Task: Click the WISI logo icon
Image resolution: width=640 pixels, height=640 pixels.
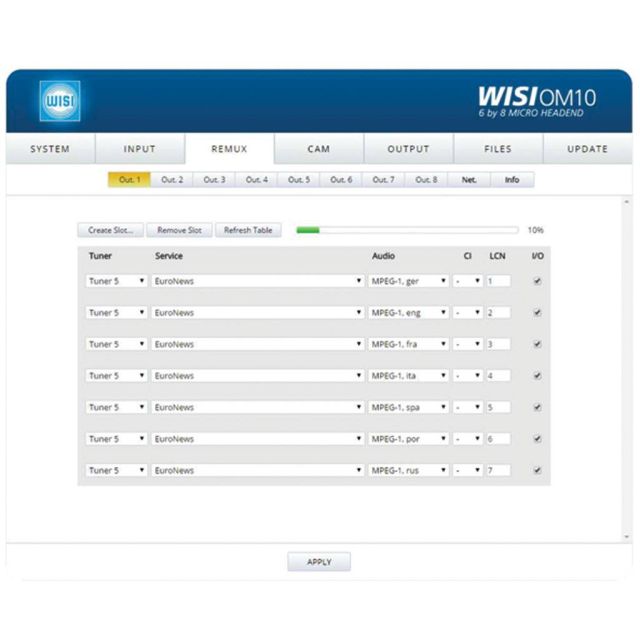Action: point(56,102)
